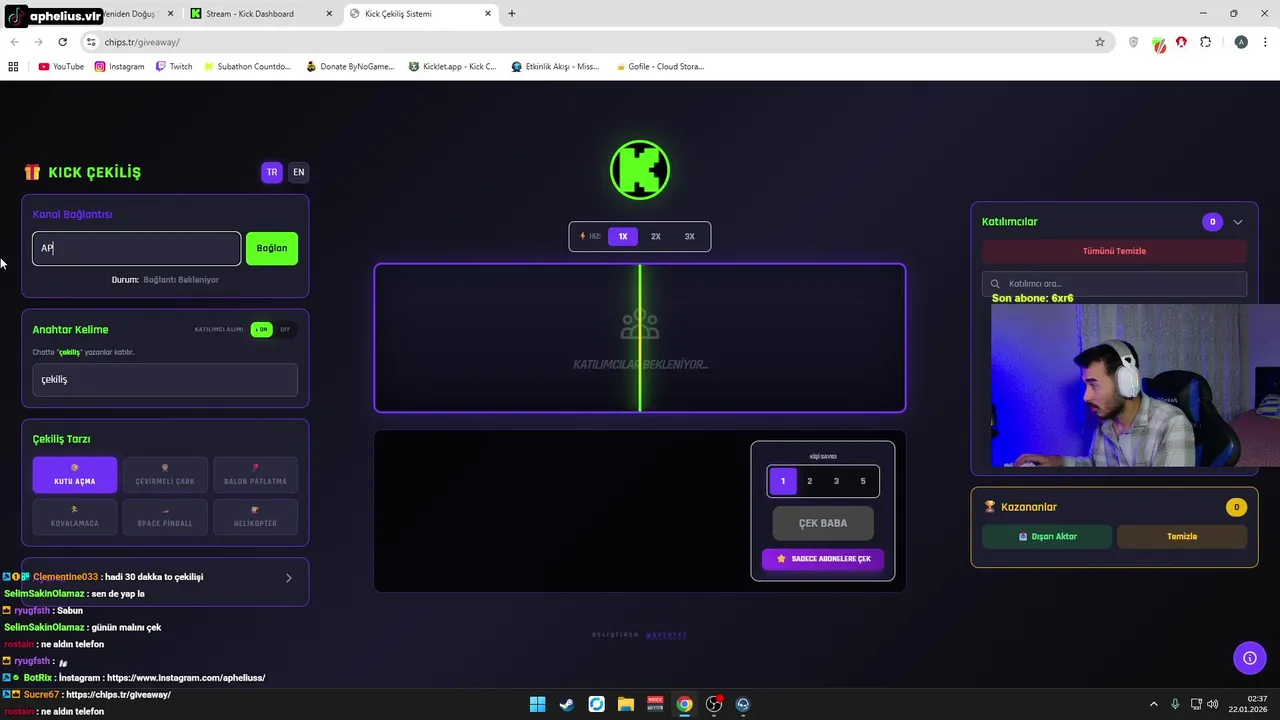Select the Kutu Açma draw style

75,475
